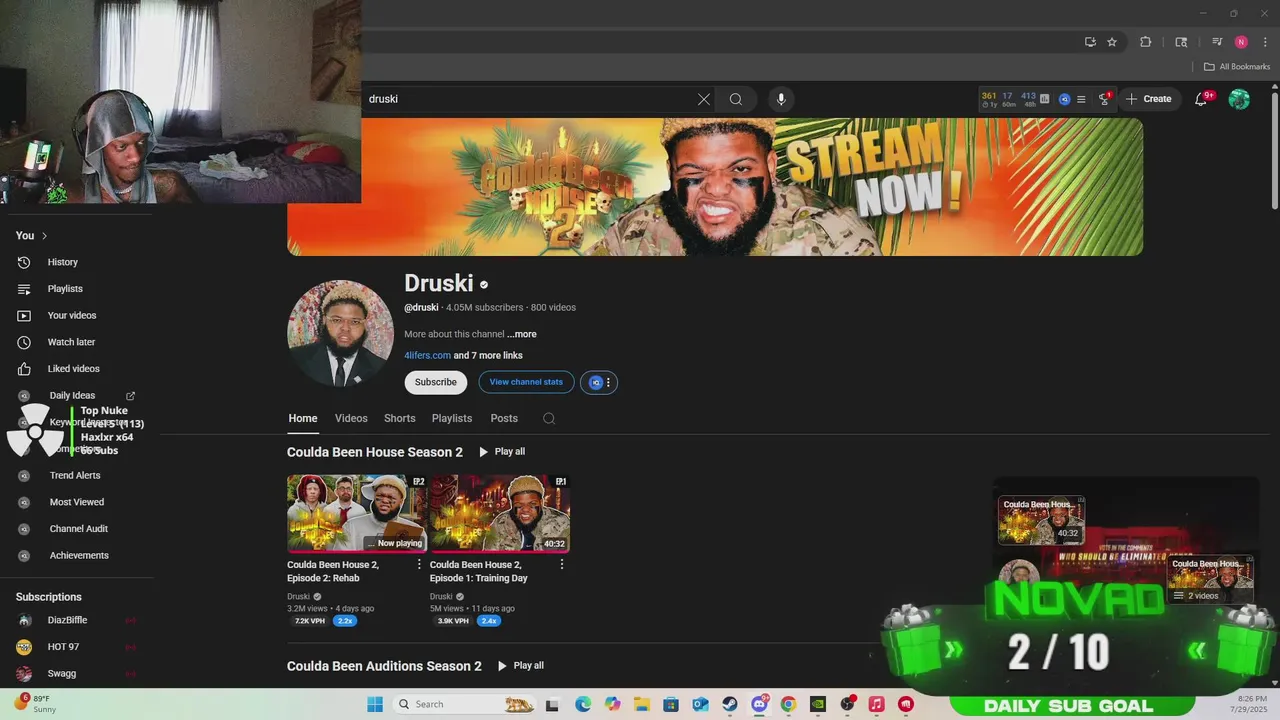Open Most Viewed in sidebar
The image size is (1280, 720).
76,502
